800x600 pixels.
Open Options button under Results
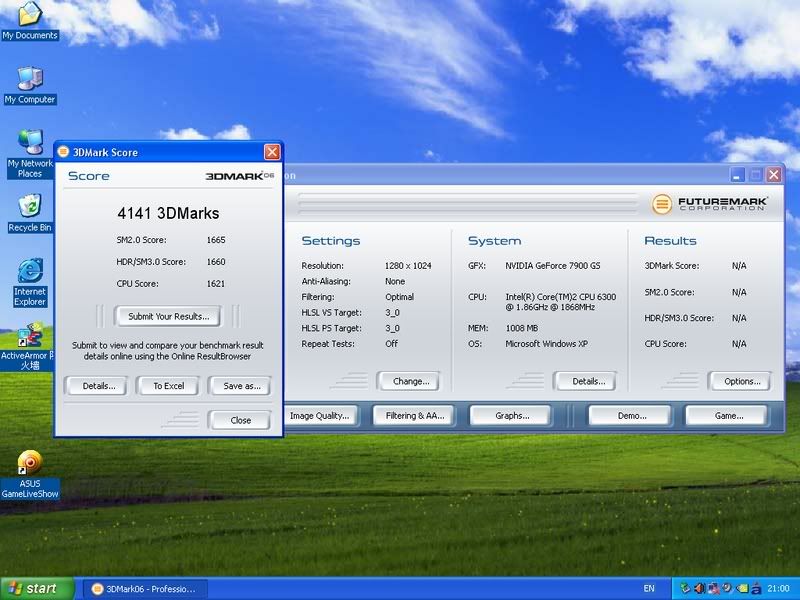[741, 381]
